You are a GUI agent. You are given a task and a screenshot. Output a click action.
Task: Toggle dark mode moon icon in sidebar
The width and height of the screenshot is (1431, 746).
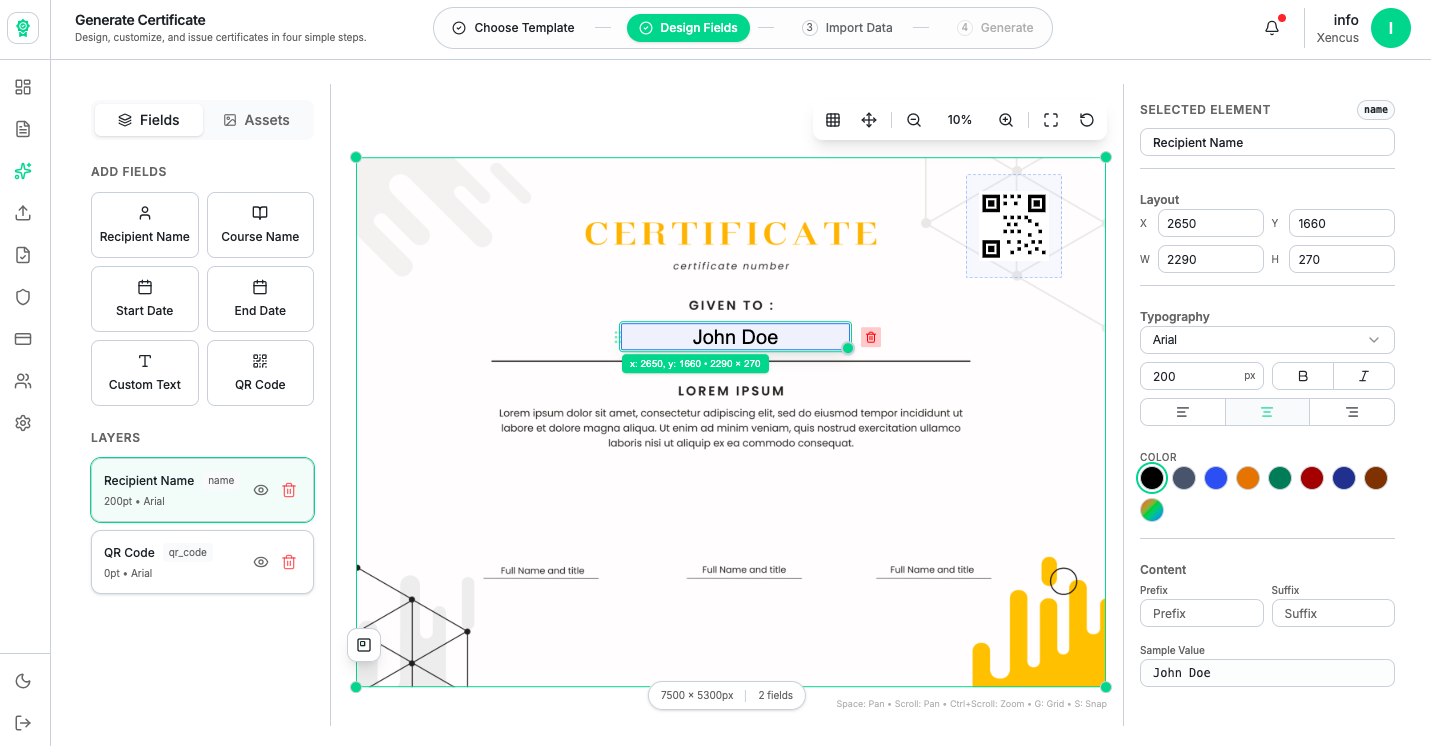23,681
